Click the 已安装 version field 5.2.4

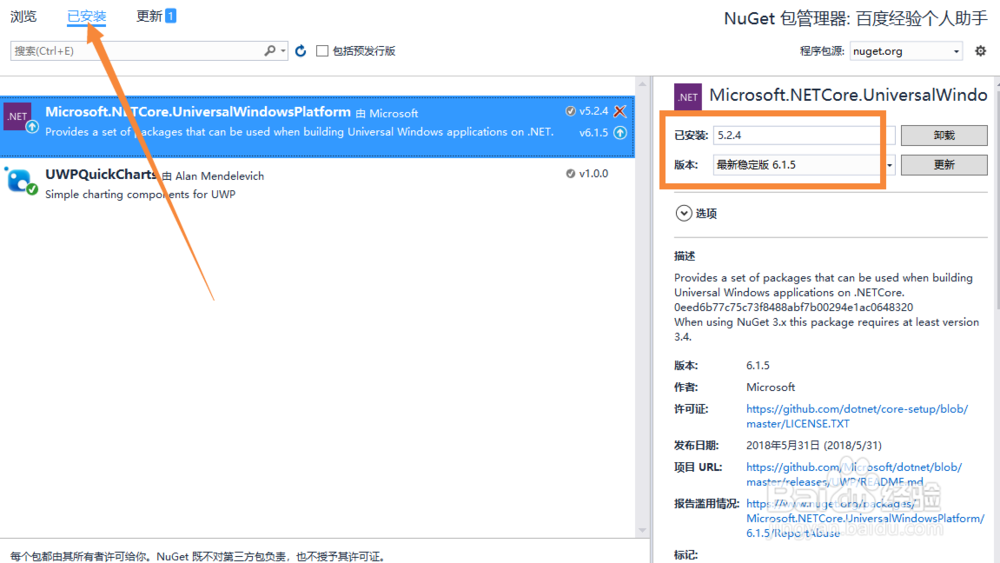(804, 135)
